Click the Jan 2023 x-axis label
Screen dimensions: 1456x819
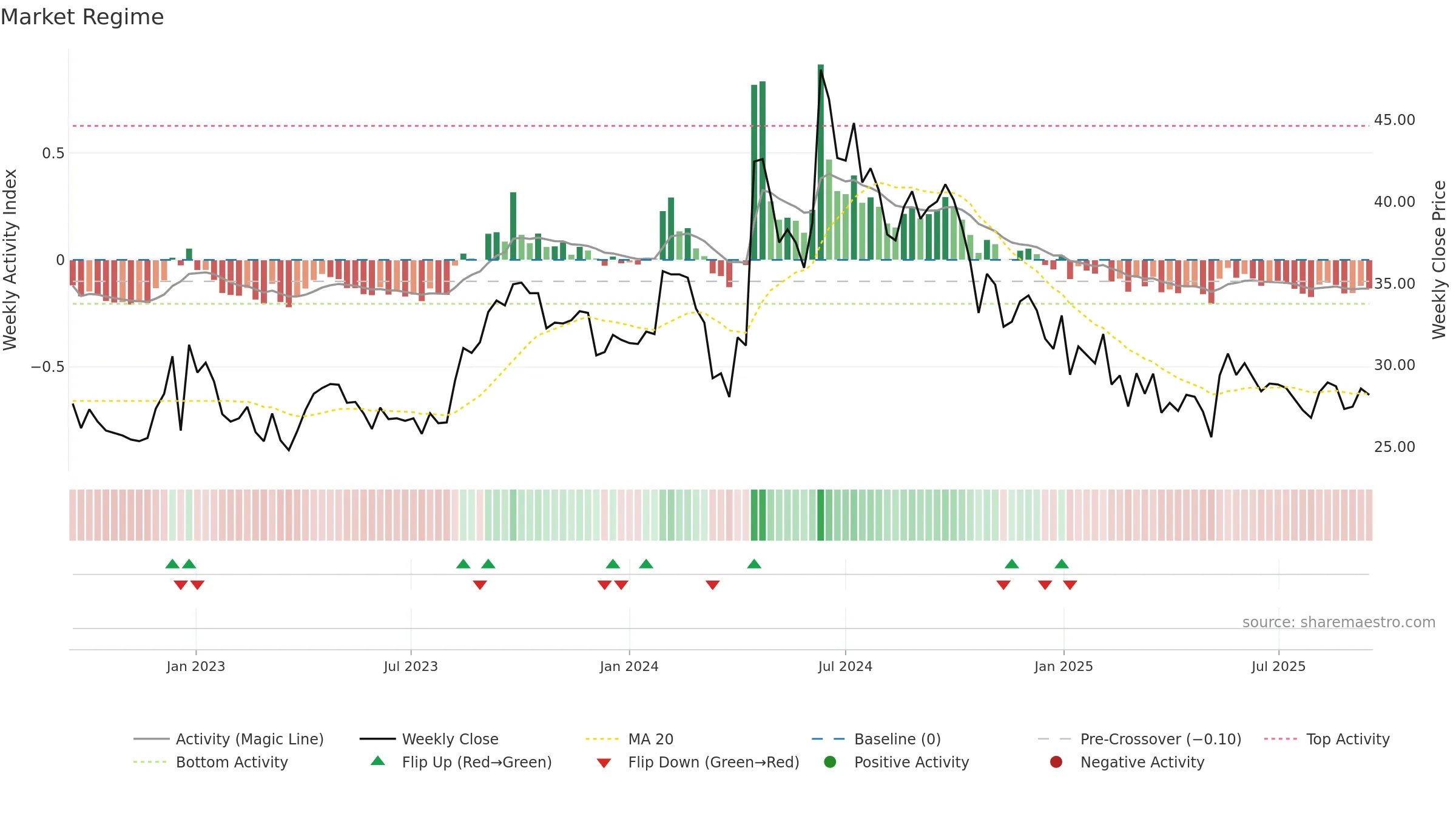point(196,666)
